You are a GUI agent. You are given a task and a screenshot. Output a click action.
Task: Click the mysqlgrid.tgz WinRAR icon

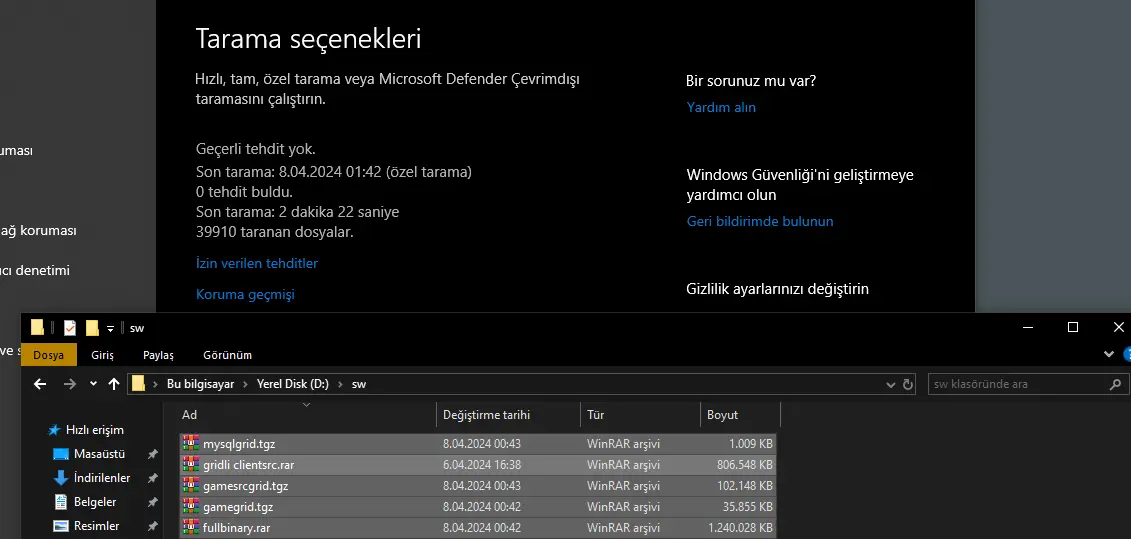(190, 443)
